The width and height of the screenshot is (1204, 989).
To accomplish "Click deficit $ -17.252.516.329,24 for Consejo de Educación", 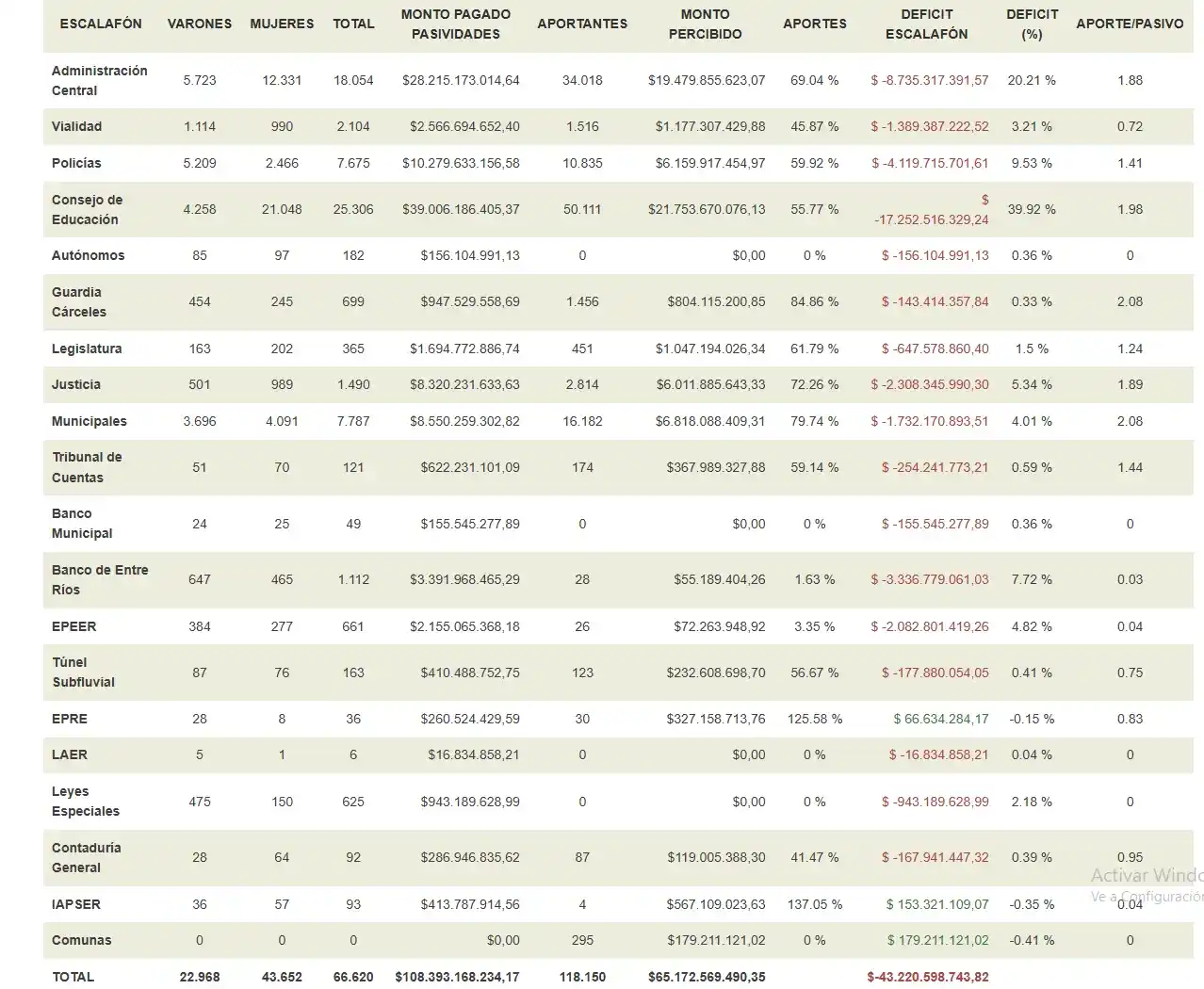I will tap(932, 210).
